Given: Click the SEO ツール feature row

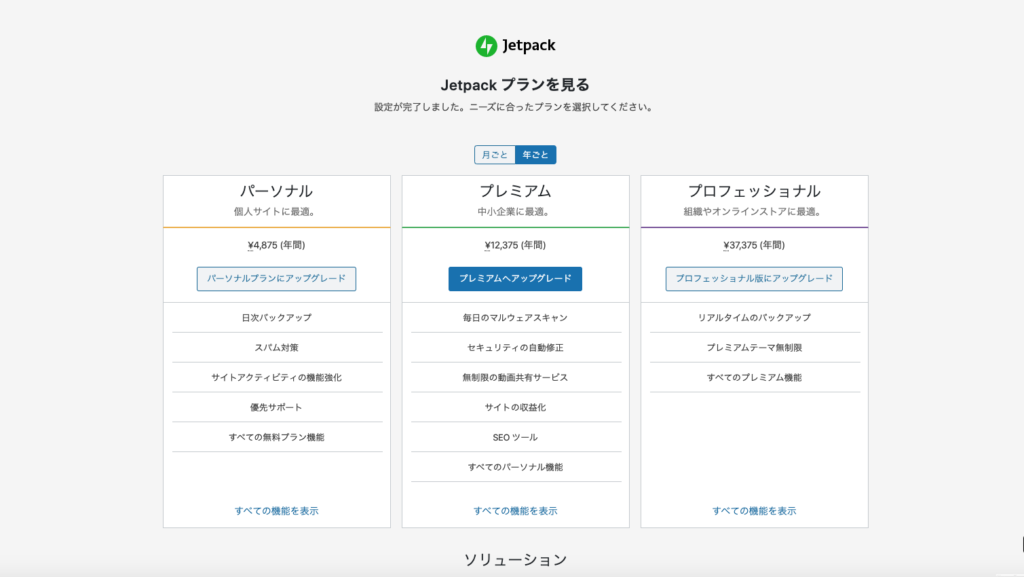Looking at the screenshot, I should point(515,438).
